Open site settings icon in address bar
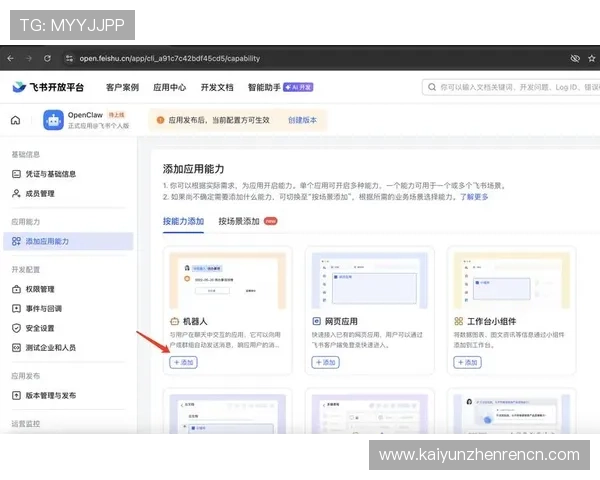Screen dimensions: 600x480 click(69, 58)
